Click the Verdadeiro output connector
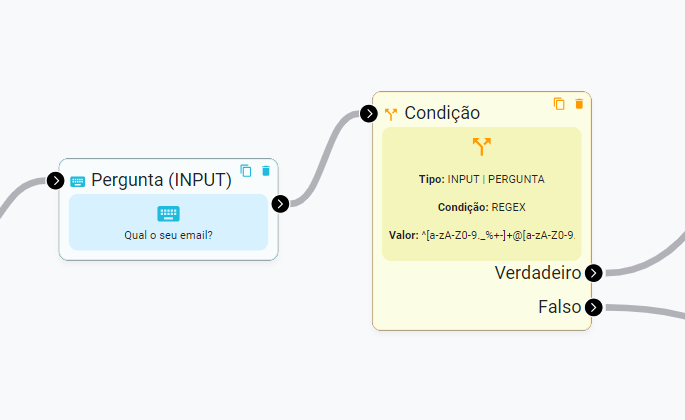 (x=594, y=273)
